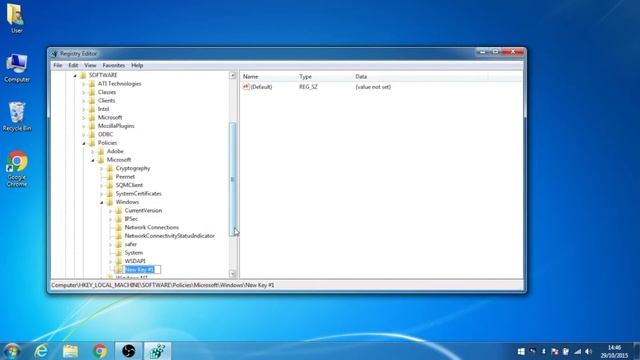
Task: Select the NetworkConnectivityStatusIndicator key
Action: point(169,236)
